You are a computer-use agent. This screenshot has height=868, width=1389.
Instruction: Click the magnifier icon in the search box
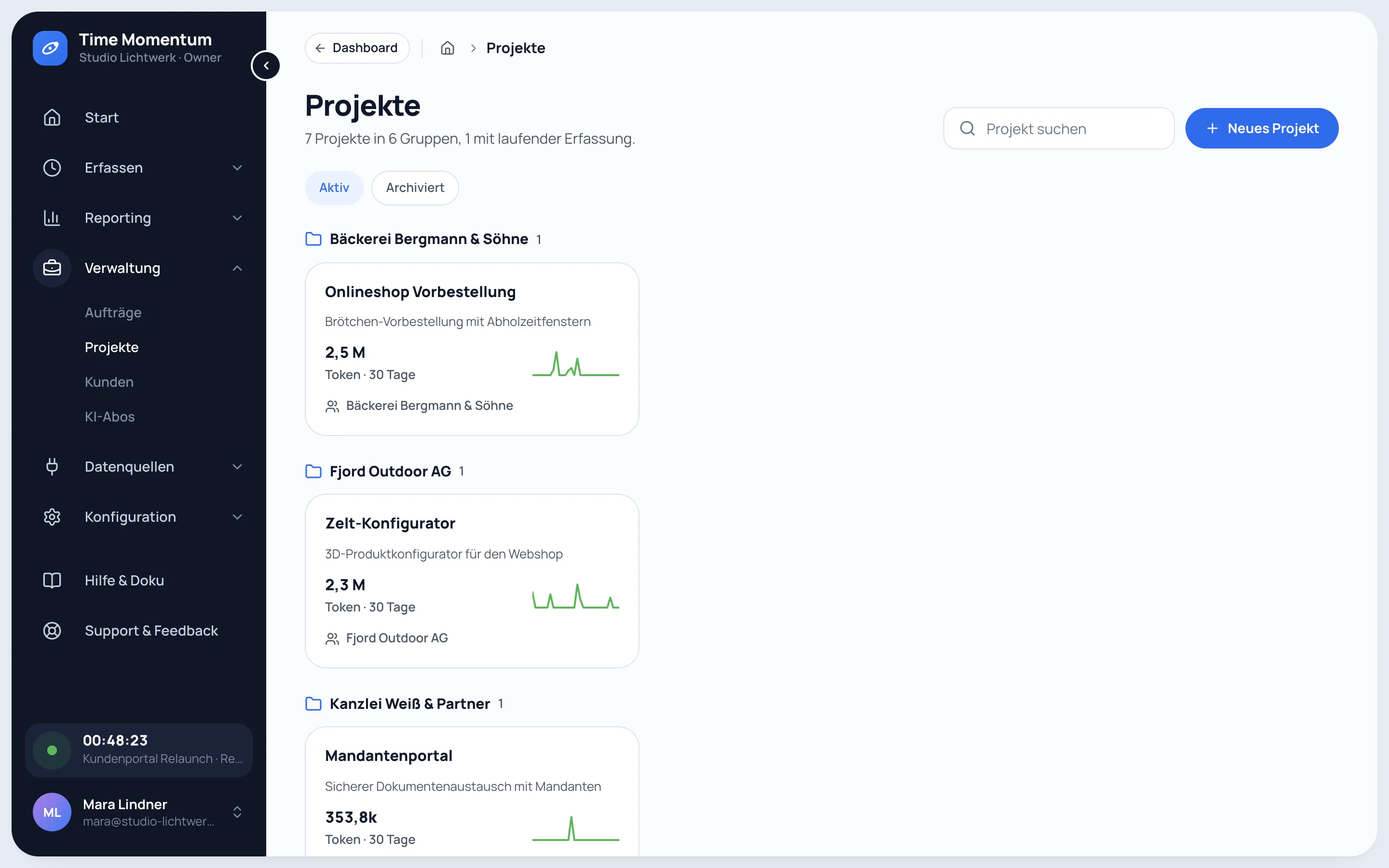[967, 128]
